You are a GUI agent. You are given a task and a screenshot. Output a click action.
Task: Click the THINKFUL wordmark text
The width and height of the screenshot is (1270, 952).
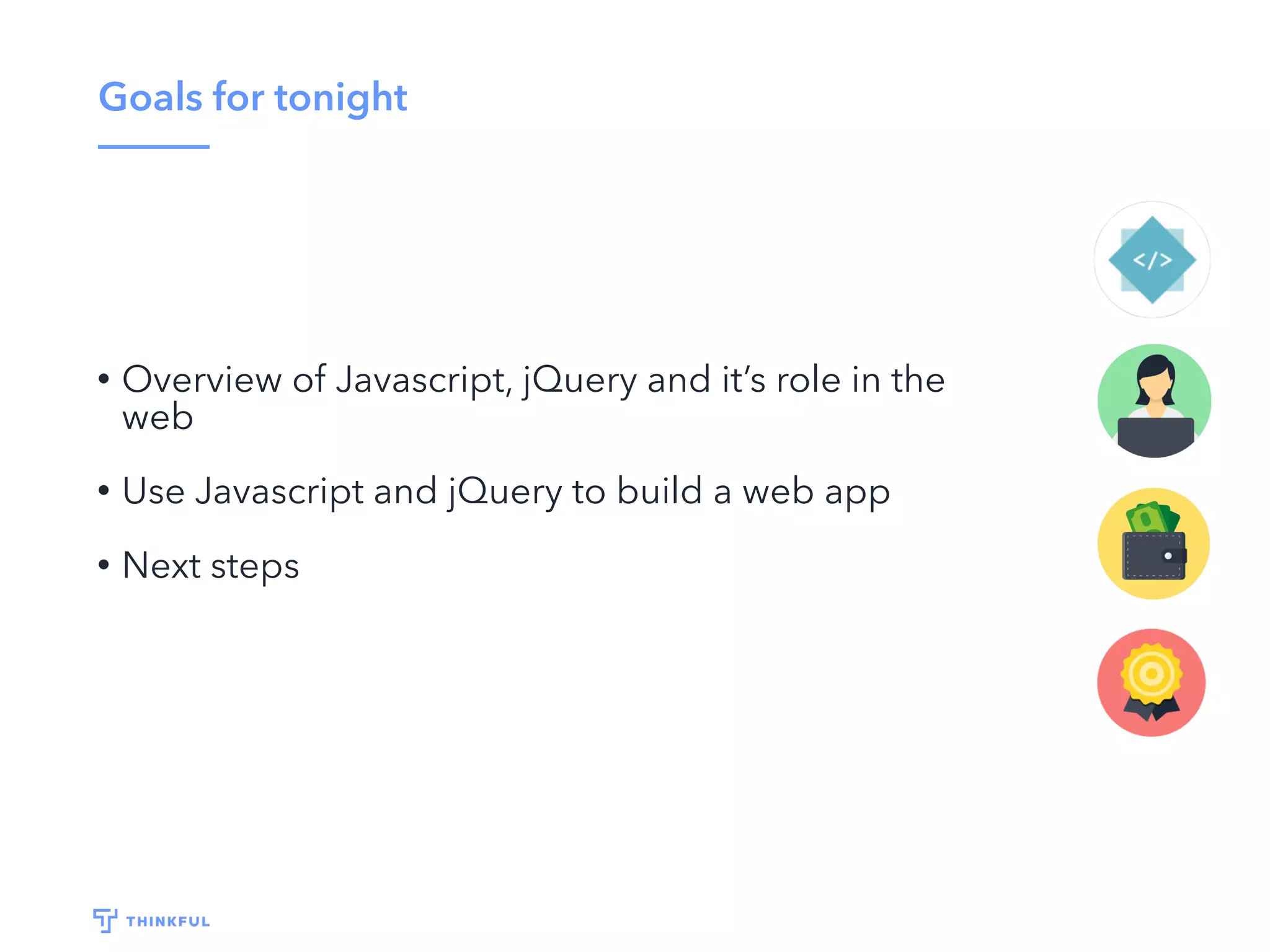pos(168,922)
